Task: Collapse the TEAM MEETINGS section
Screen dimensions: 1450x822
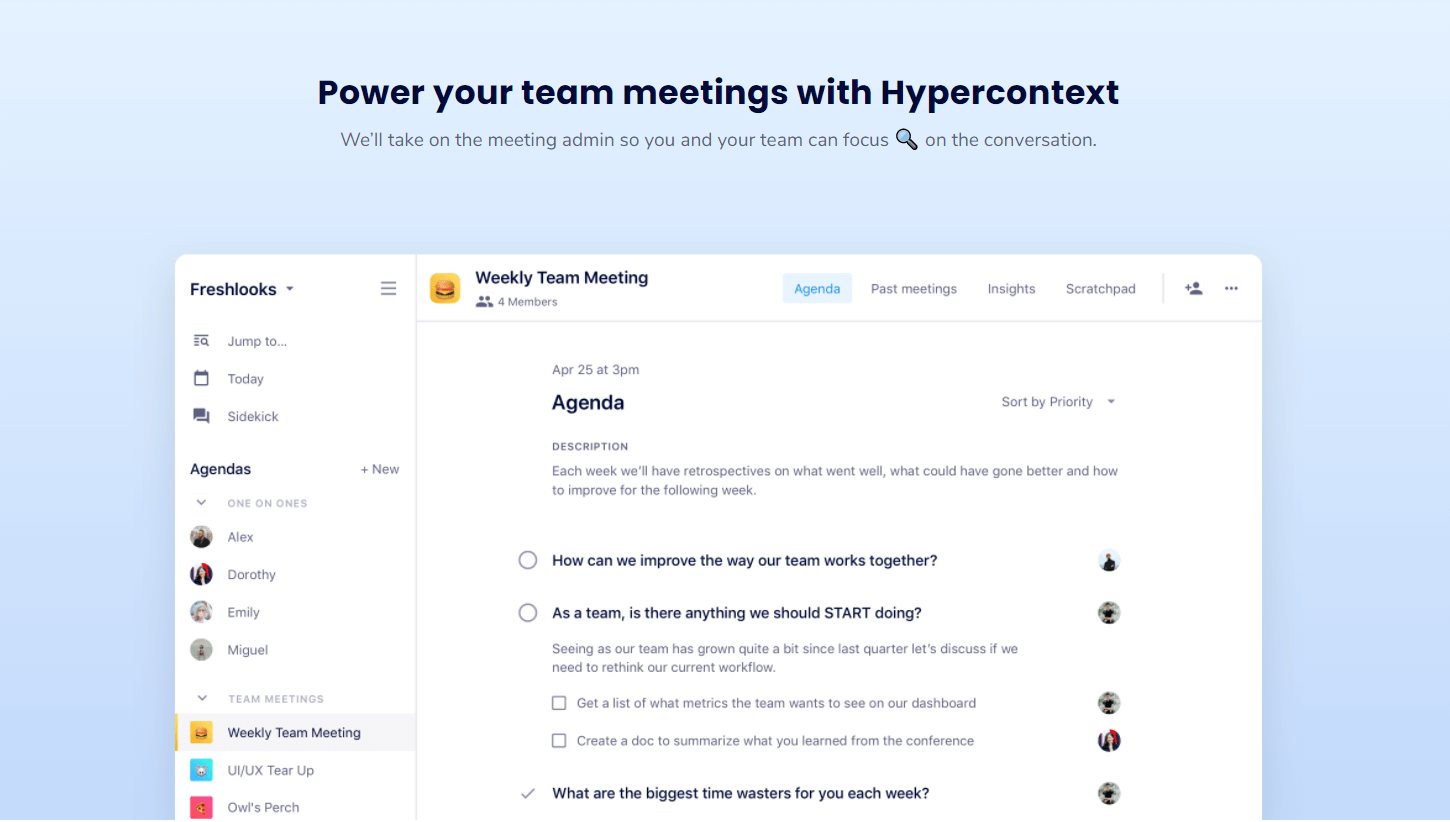Action: point(201,698)
